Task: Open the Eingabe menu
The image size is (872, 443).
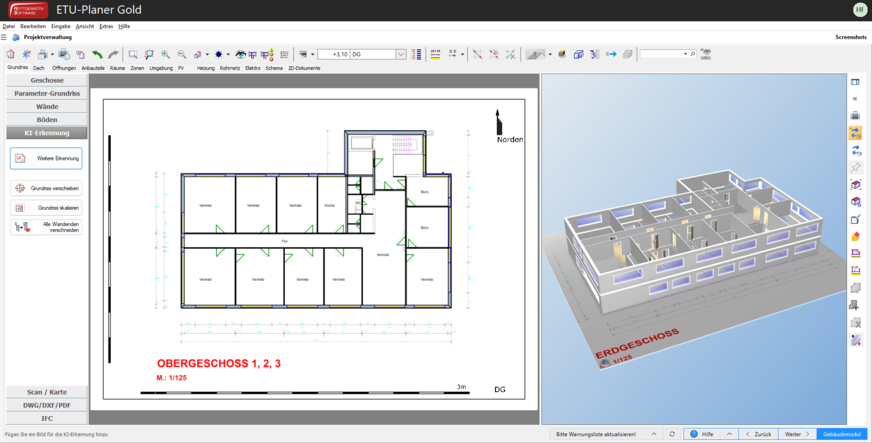Action: click(61, 26)
